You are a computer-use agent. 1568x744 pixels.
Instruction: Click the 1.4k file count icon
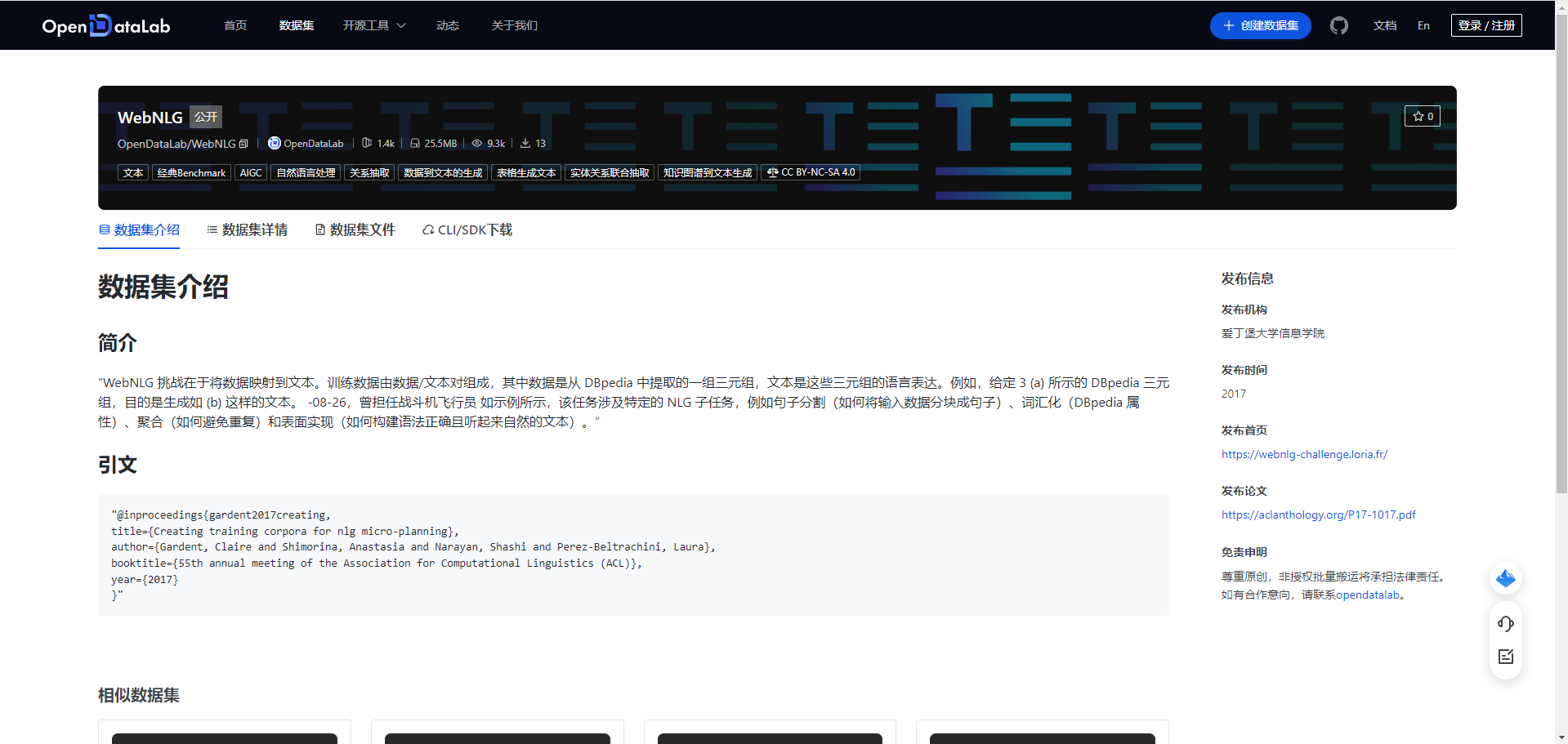point(367,143)
